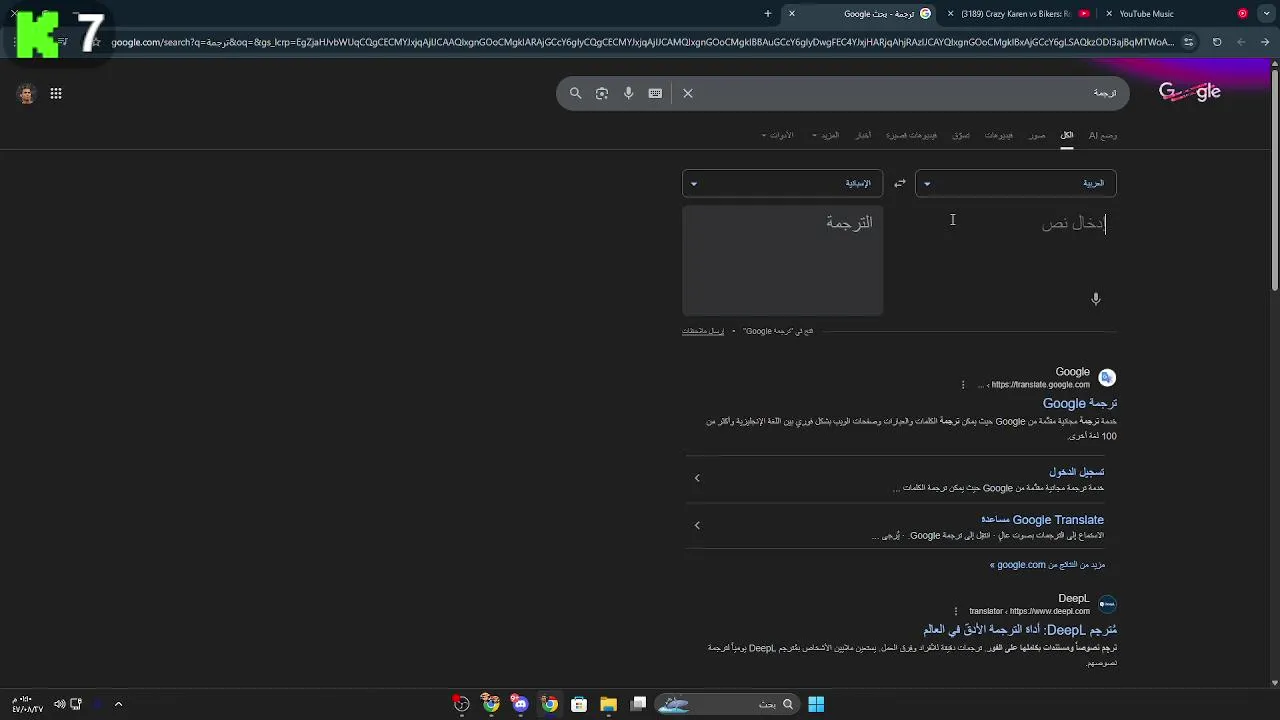
Task: Click the send feedback link under translator
Action: point(703,331)
